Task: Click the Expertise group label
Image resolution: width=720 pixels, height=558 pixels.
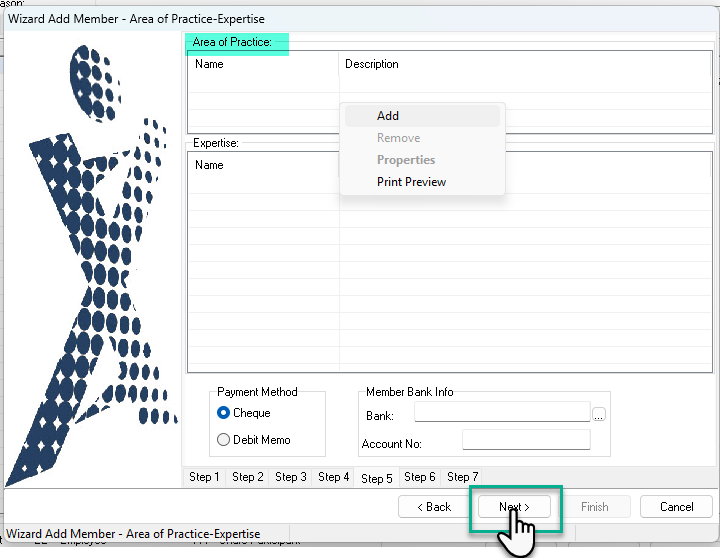Action: (x=216, y=143)
